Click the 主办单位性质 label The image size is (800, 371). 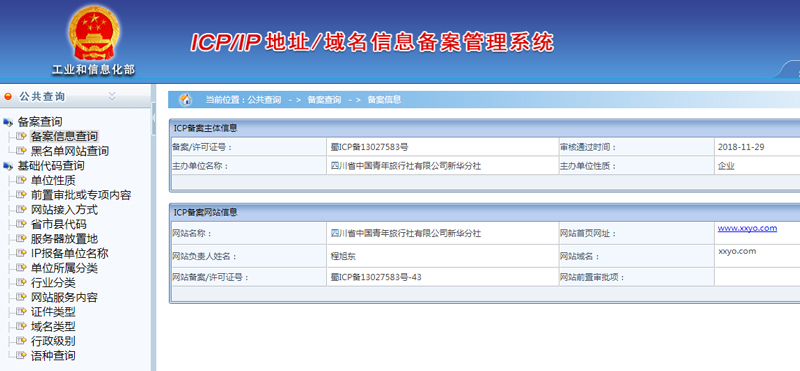click(588, 166)
